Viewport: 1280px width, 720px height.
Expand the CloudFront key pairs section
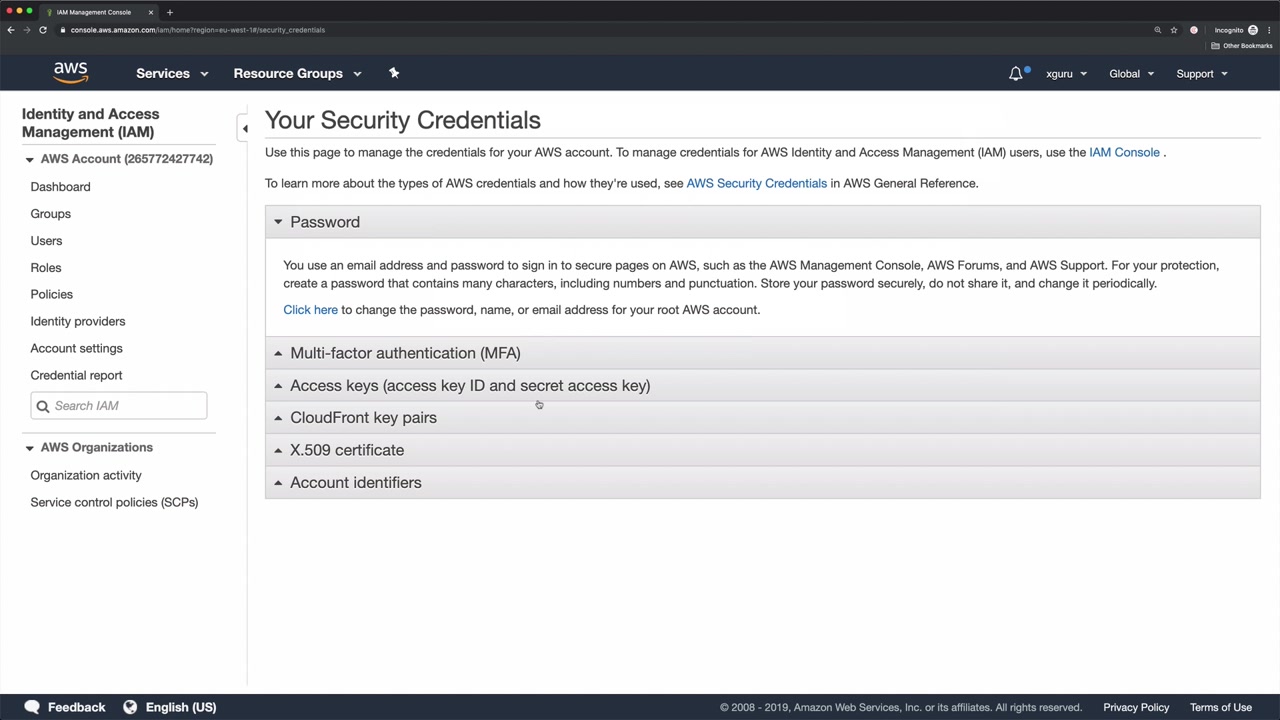(363, 418)
